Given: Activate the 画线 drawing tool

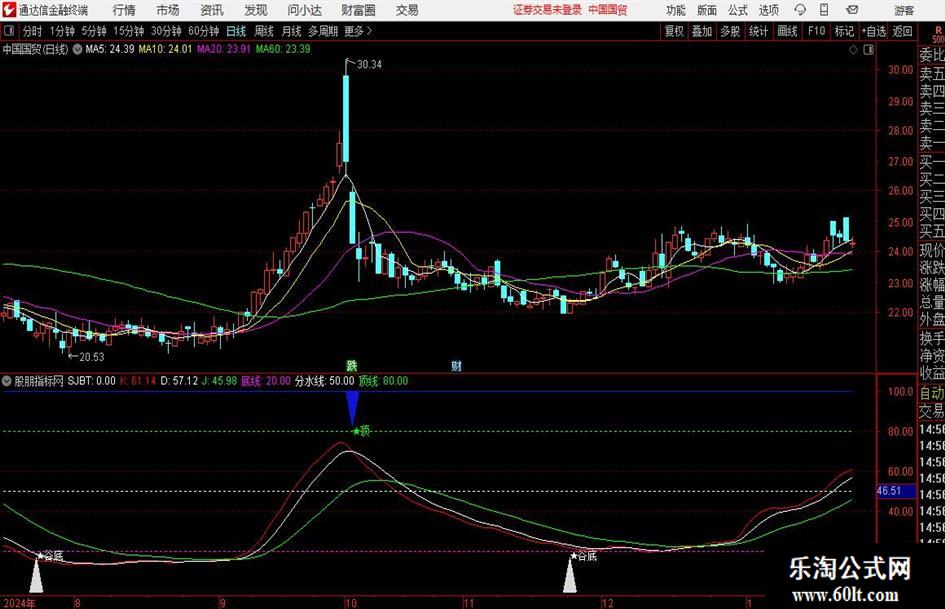Looking at the screenshot, I should point(787,31).
